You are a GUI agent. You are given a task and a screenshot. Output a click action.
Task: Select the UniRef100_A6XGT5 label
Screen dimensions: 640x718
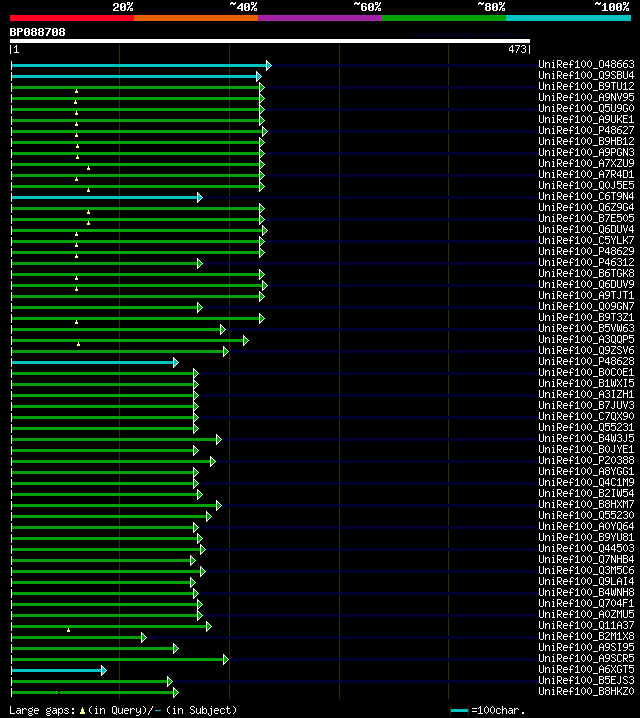click(x=586, y=669)
